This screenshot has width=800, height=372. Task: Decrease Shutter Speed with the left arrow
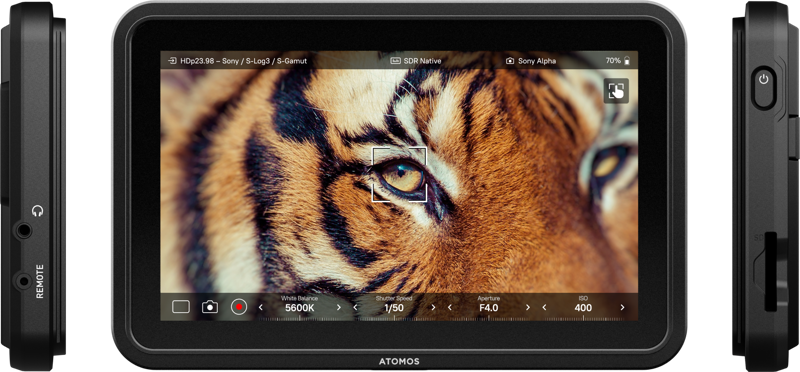(x=355, y=307)
